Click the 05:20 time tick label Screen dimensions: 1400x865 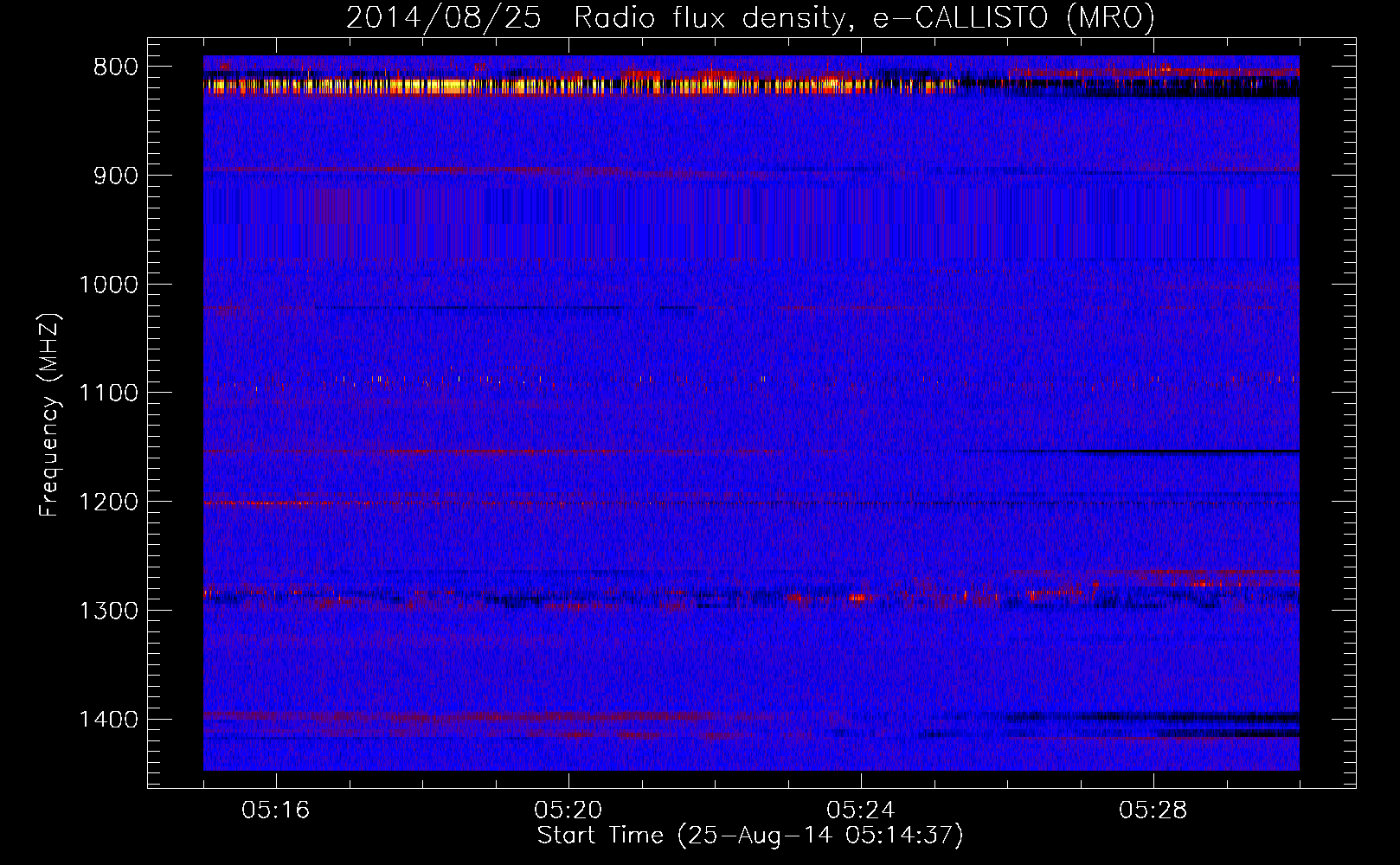(568, 811)
